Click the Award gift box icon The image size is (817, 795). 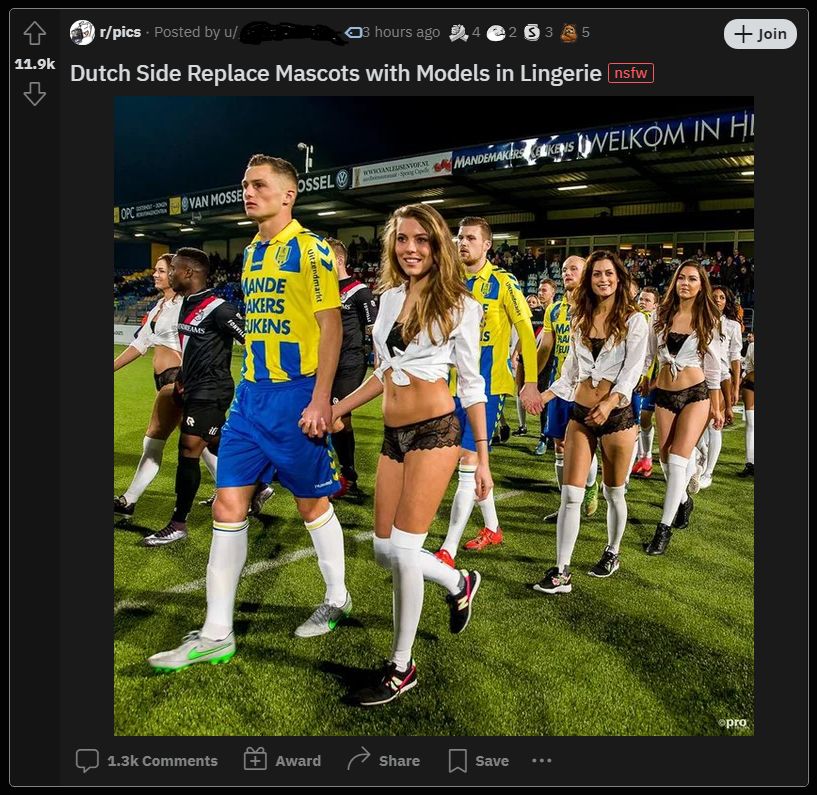[254, 760]
